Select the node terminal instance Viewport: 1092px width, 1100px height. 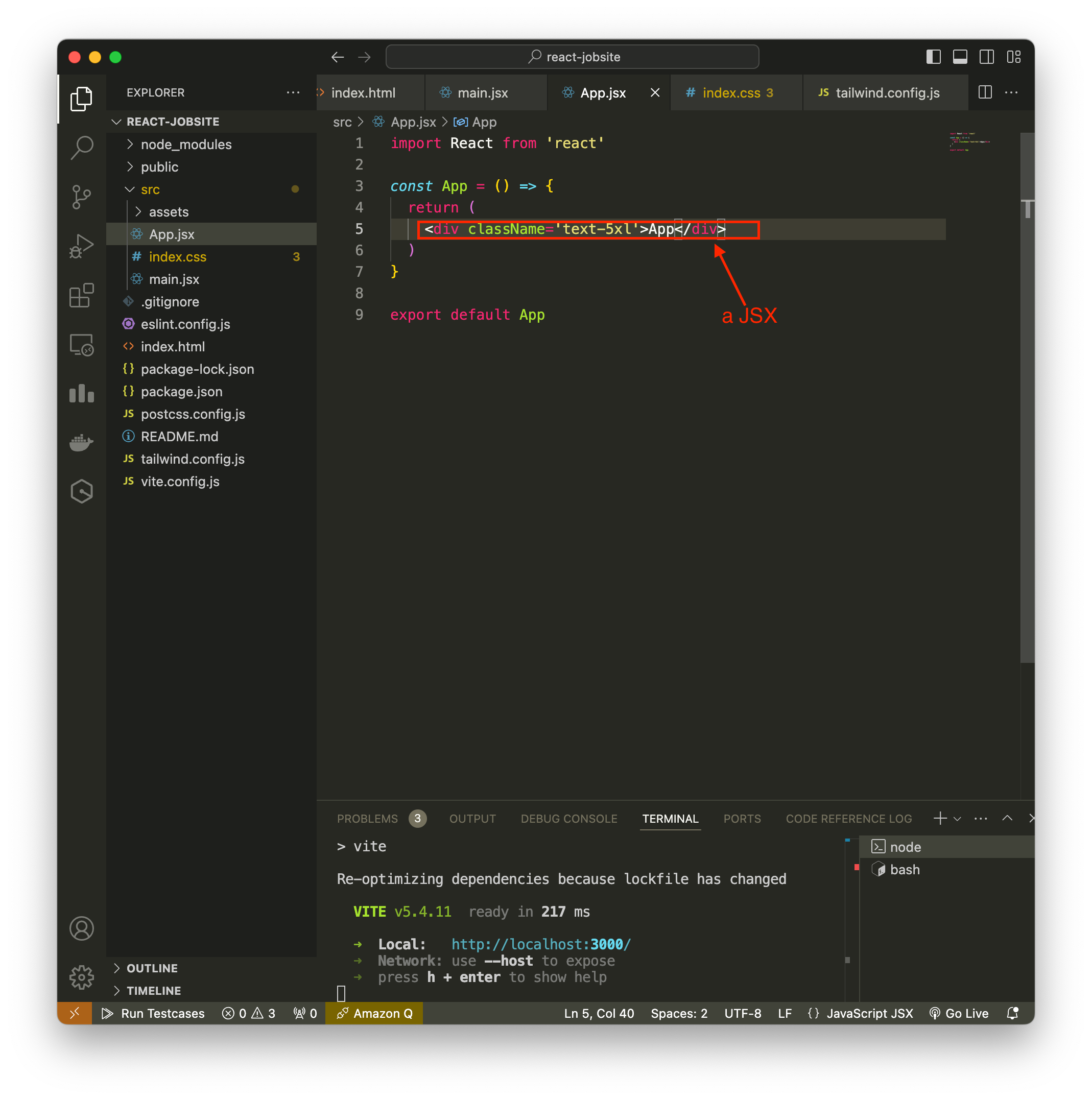947,847
